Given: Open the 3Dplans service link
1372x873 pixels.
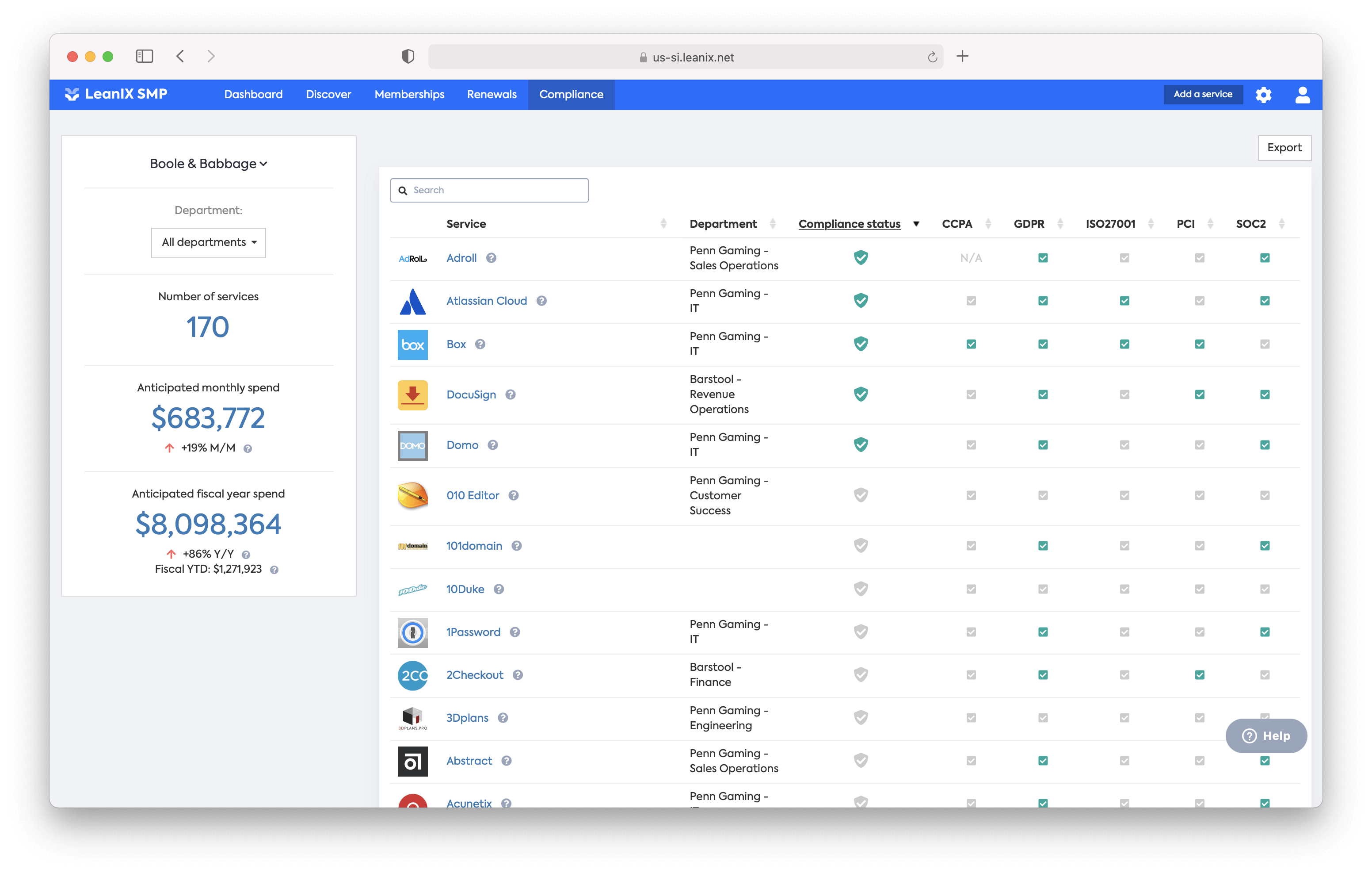Looking at the screenshot, I should coord(467,717).
